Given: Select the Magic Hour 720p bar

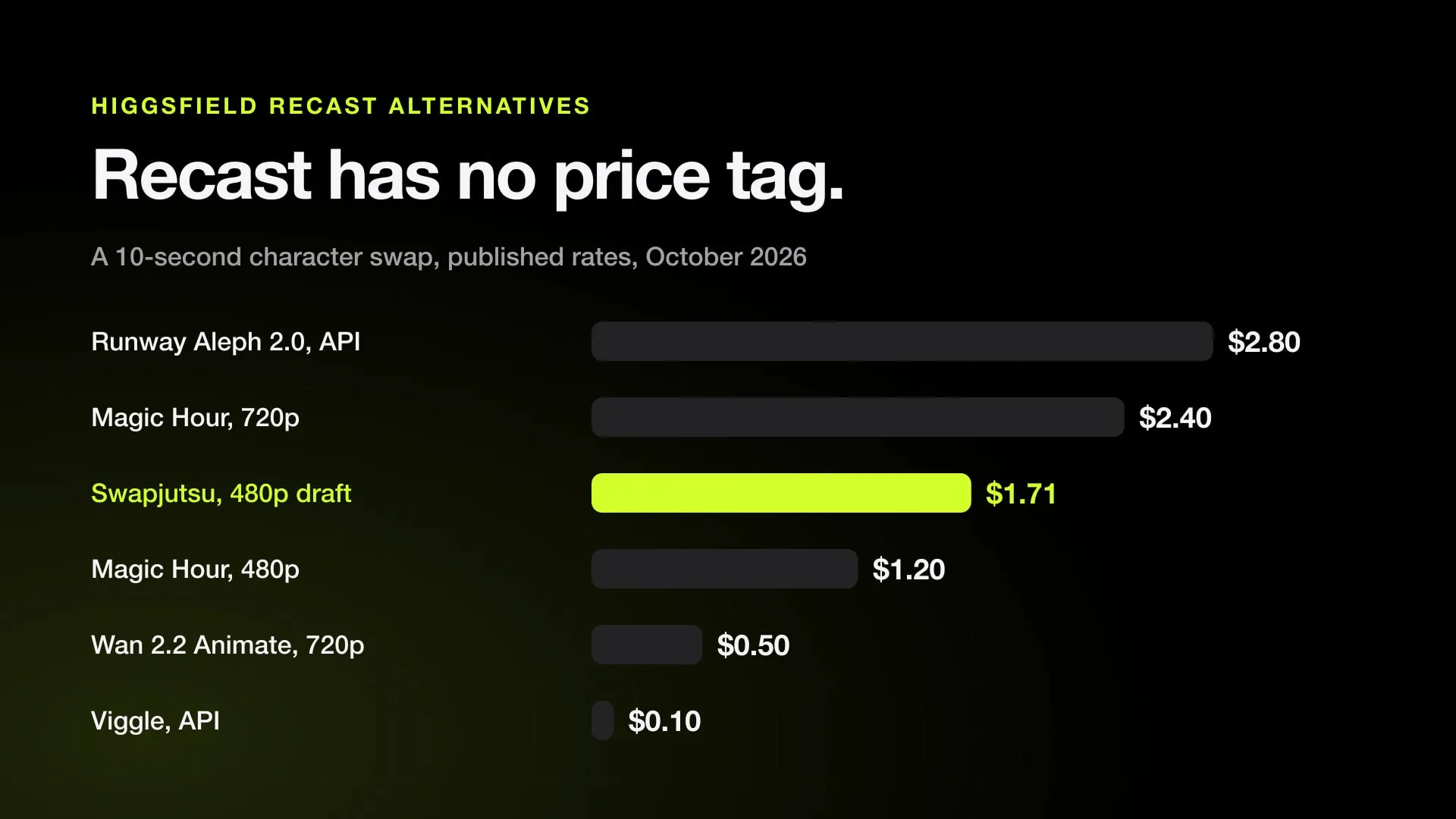Looking at the screenshot, I should 858,417.
